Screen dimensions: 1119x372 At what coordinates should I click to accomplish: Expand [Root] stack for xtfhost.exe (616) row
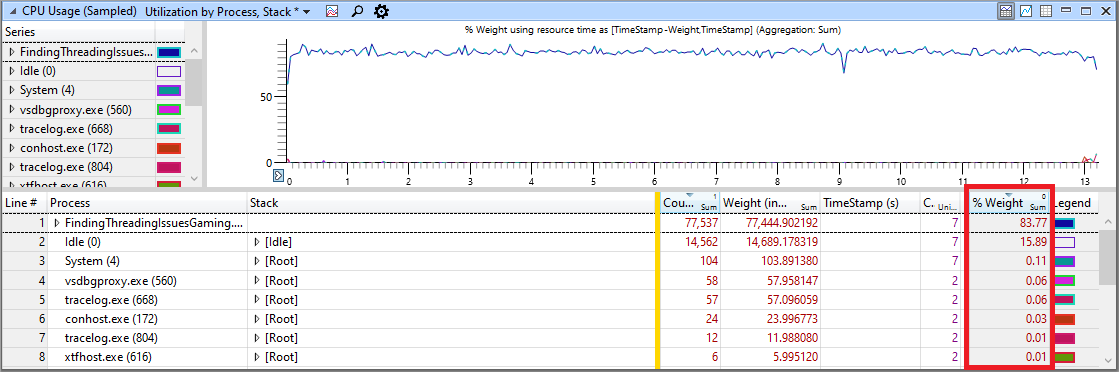coord(257,356)
